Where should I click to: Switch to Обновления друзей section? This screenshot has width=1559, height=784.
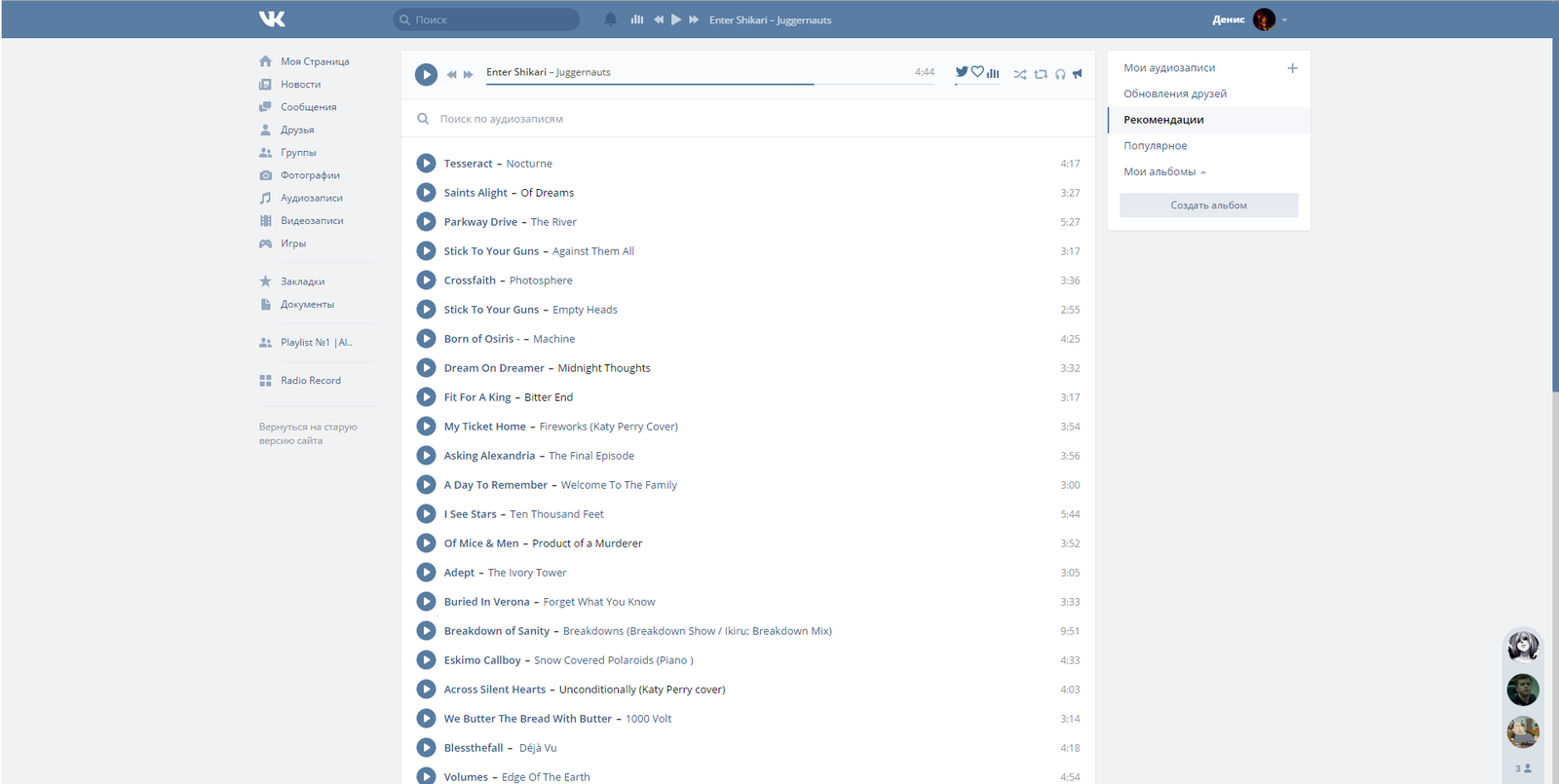(x=1174, y=94)
